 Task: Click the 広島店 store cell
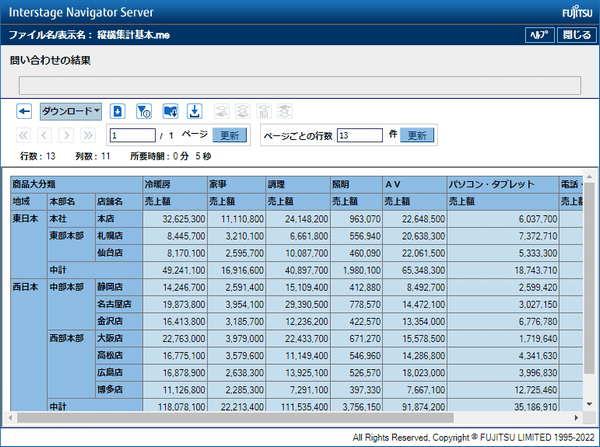coord(119,372)
